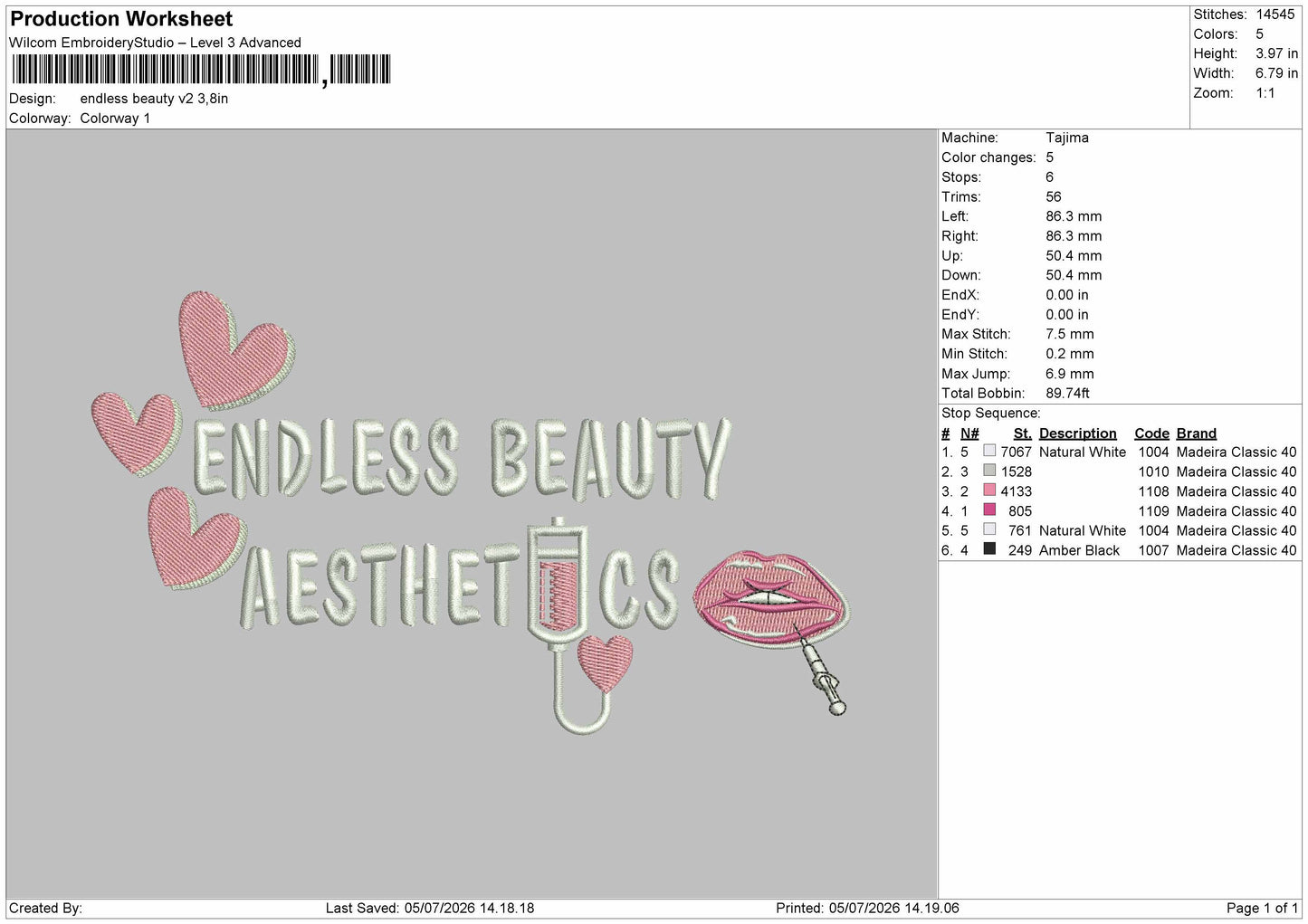1308x924 pixels.
Task: Click the Max Stitch value '7.5 mm'
Action: [x=1070, y=334]
